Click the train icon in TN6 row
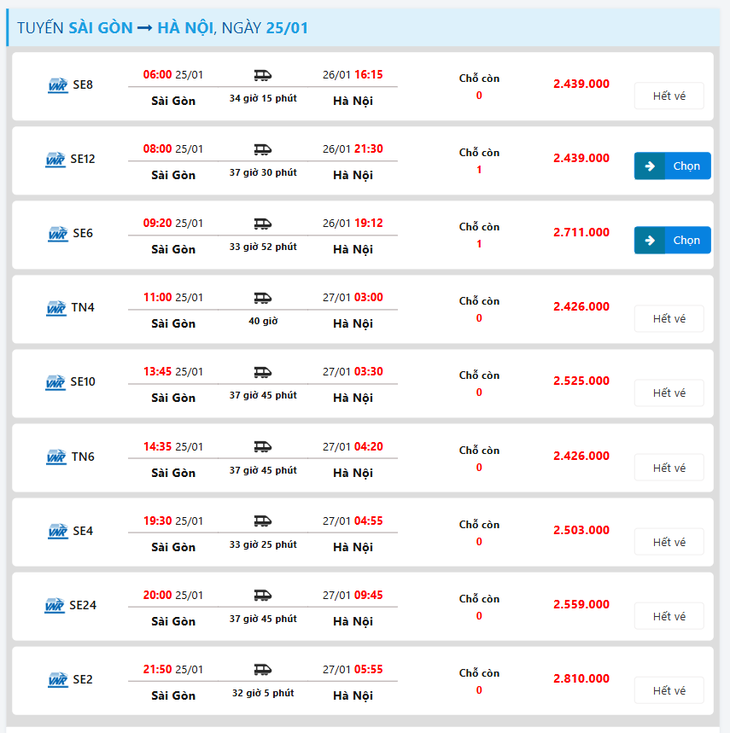730x733 pixels. (x=263, y=447)
